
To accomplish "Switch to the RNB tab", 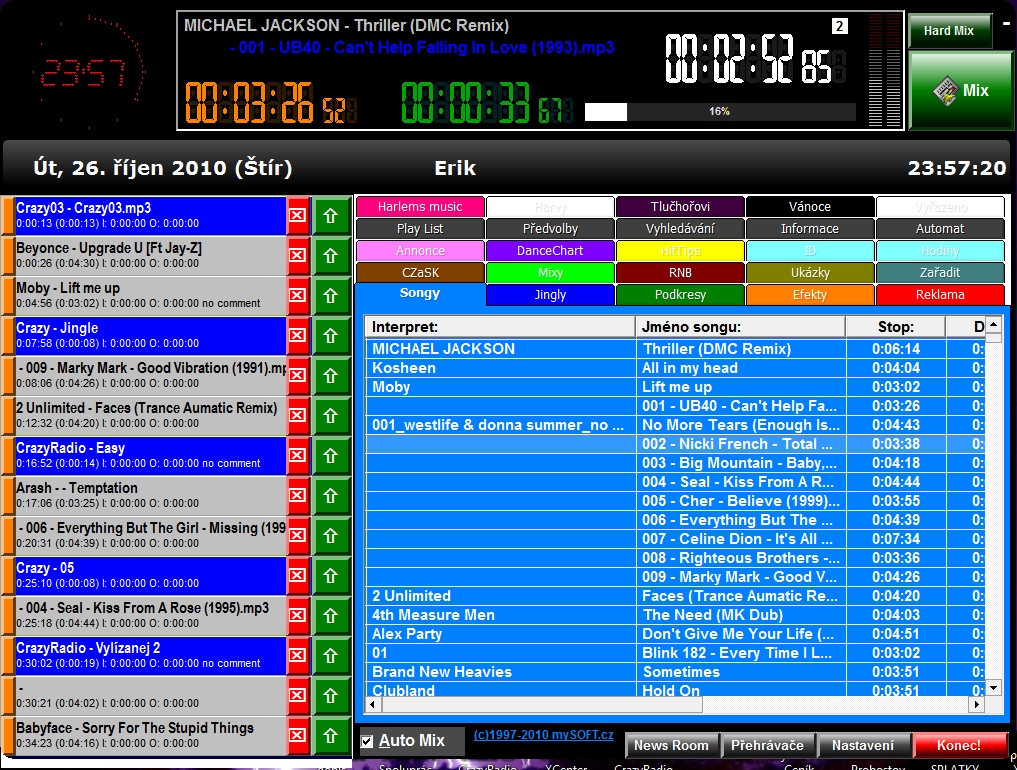I will 680,273.
